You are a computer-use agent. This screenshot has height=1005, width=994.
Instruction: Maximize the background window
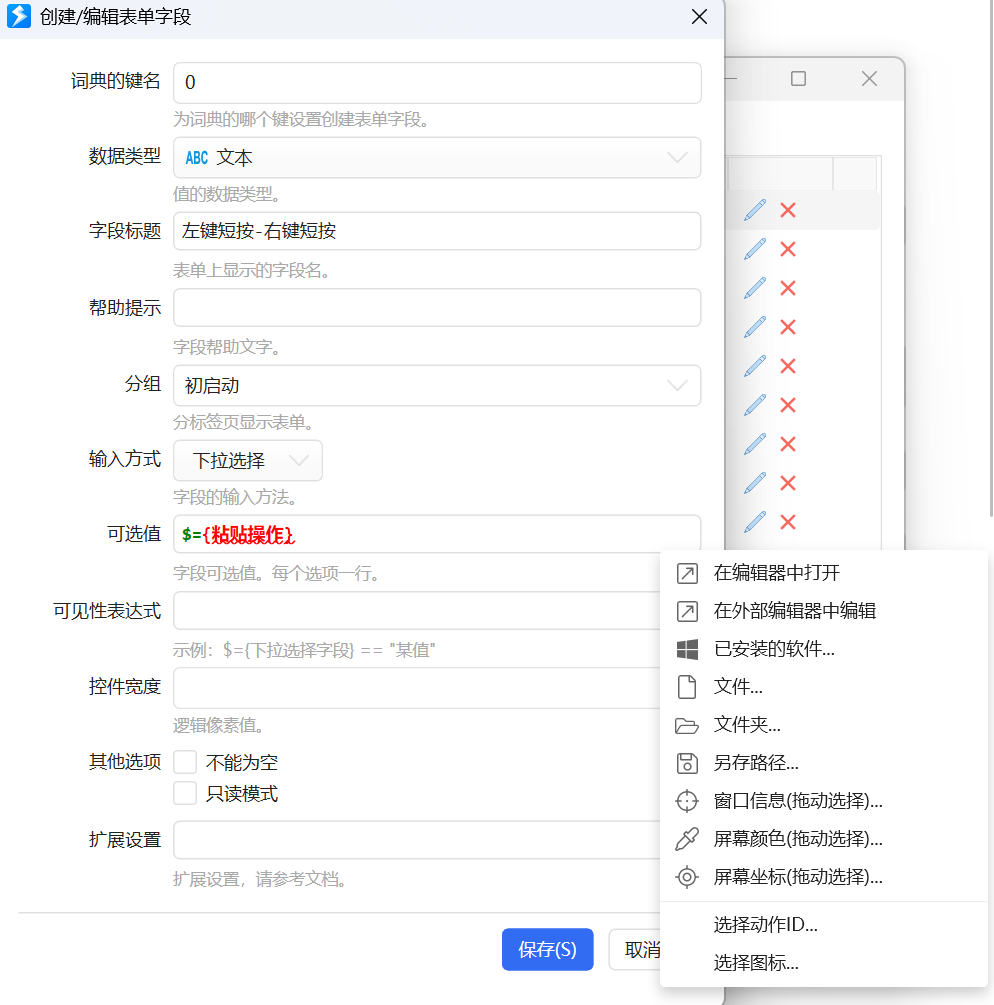coord(799,79)
